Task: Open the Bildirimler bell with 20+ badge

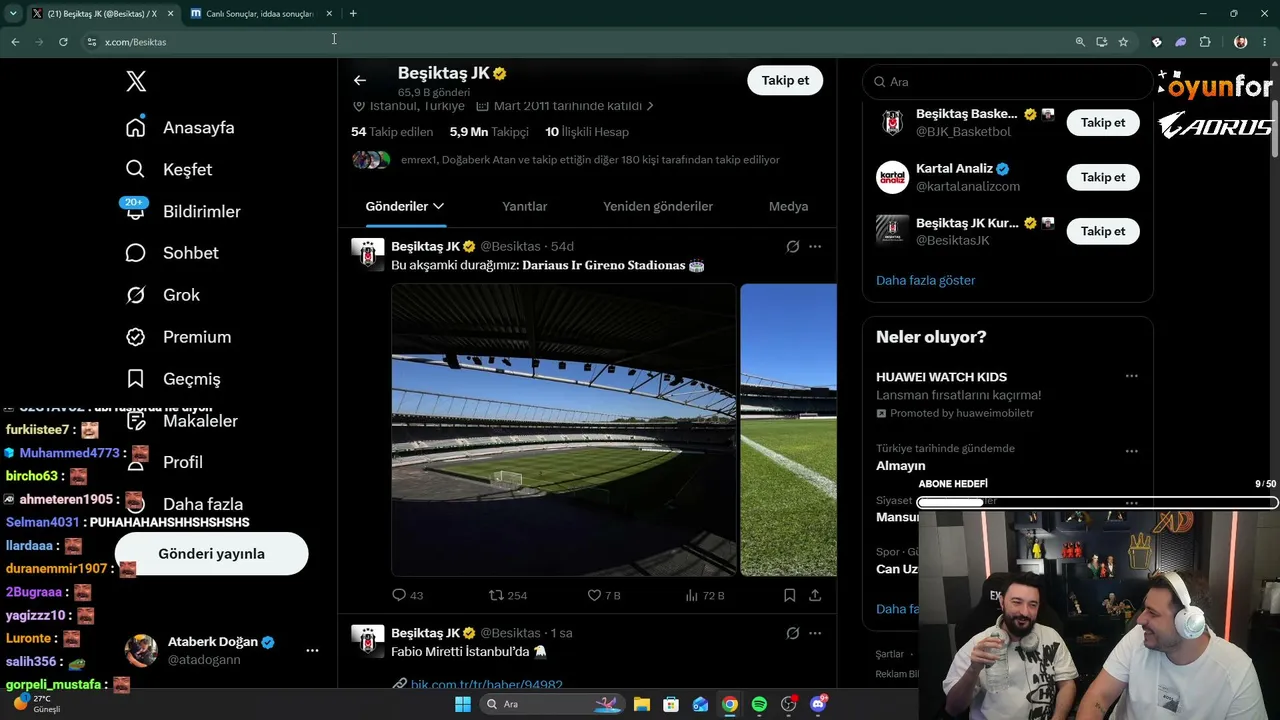Action: [136, 210]
